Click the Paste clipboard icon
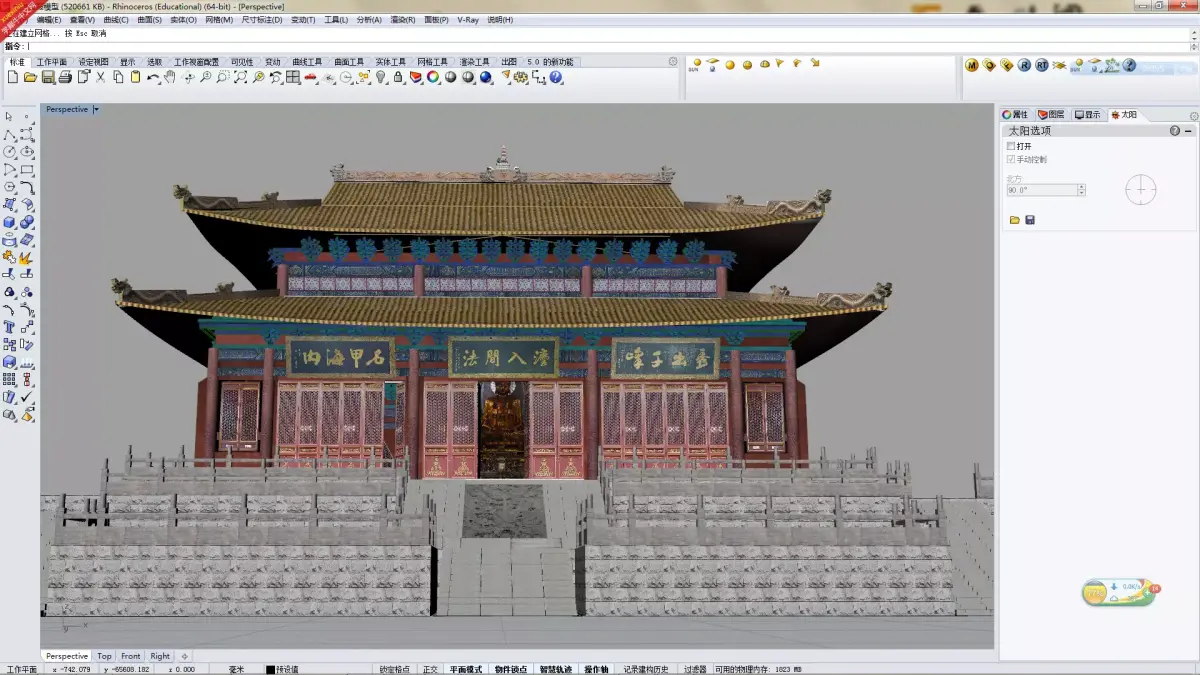The image size is (1200, 675). 135,77
